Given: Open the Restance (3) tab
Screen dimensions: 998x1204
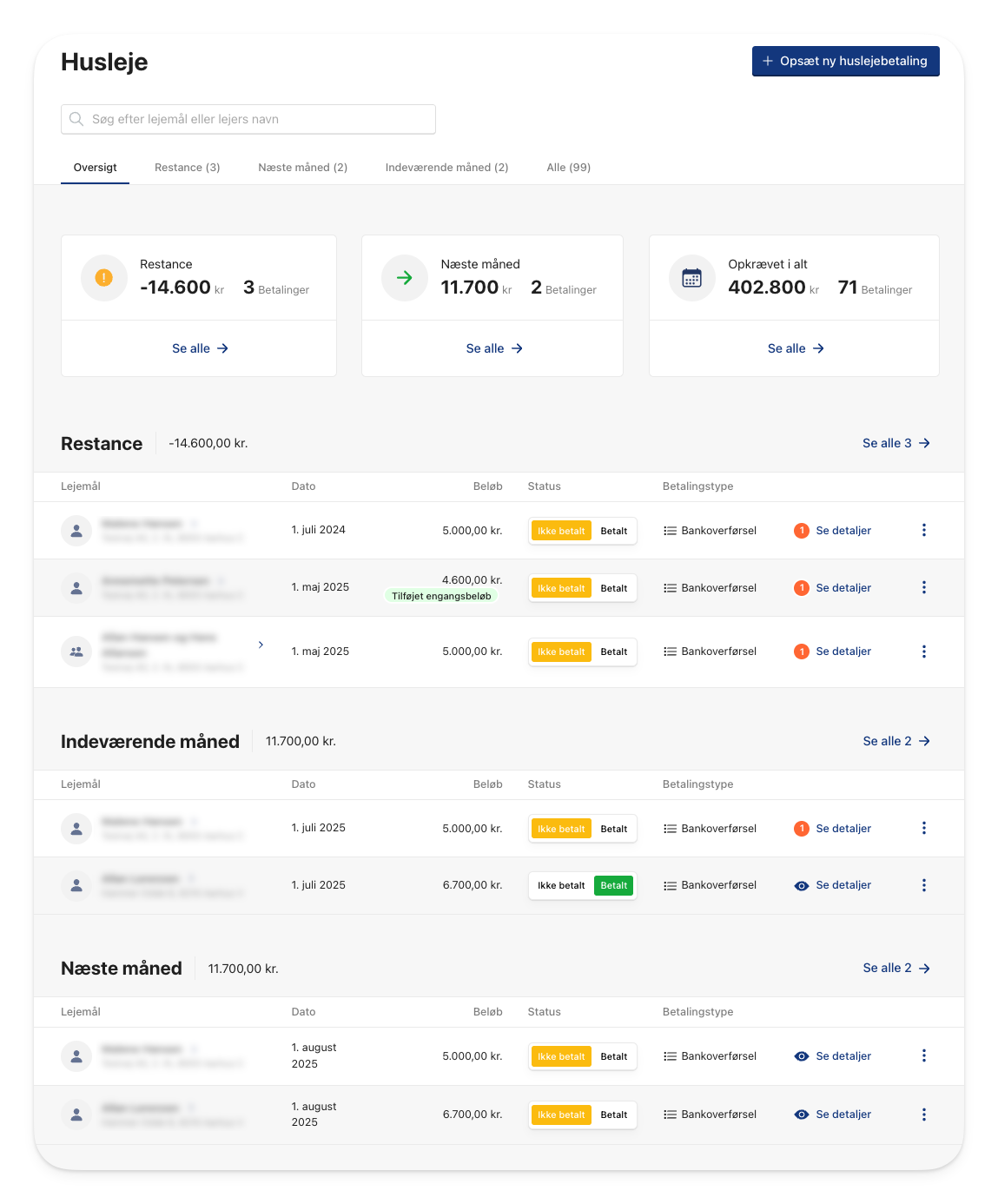Looking at the screenshot, I should tap(188, 168).
